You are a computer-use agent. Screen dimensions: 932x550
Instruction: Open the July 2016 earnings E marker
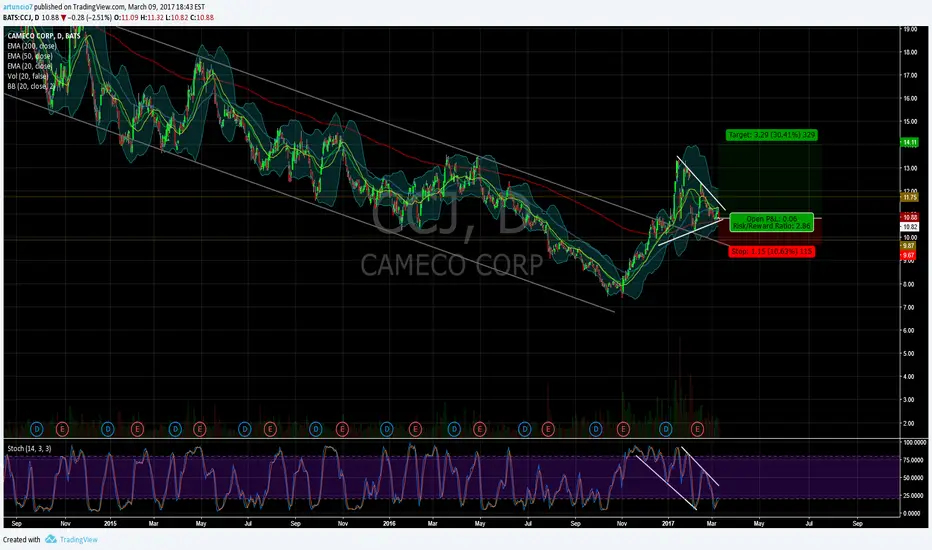pyautogui.click(x=547, y=429)
